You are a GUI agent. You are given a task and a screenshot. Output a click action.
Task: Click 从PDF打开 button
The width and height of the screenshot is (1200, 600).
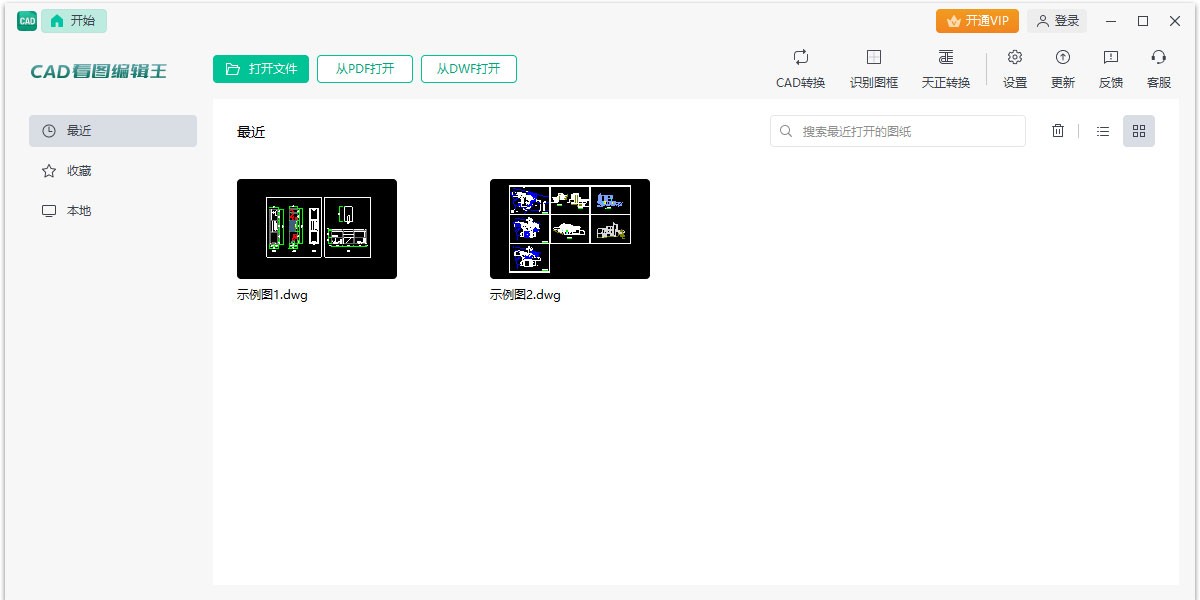click(x=365, y=69)
